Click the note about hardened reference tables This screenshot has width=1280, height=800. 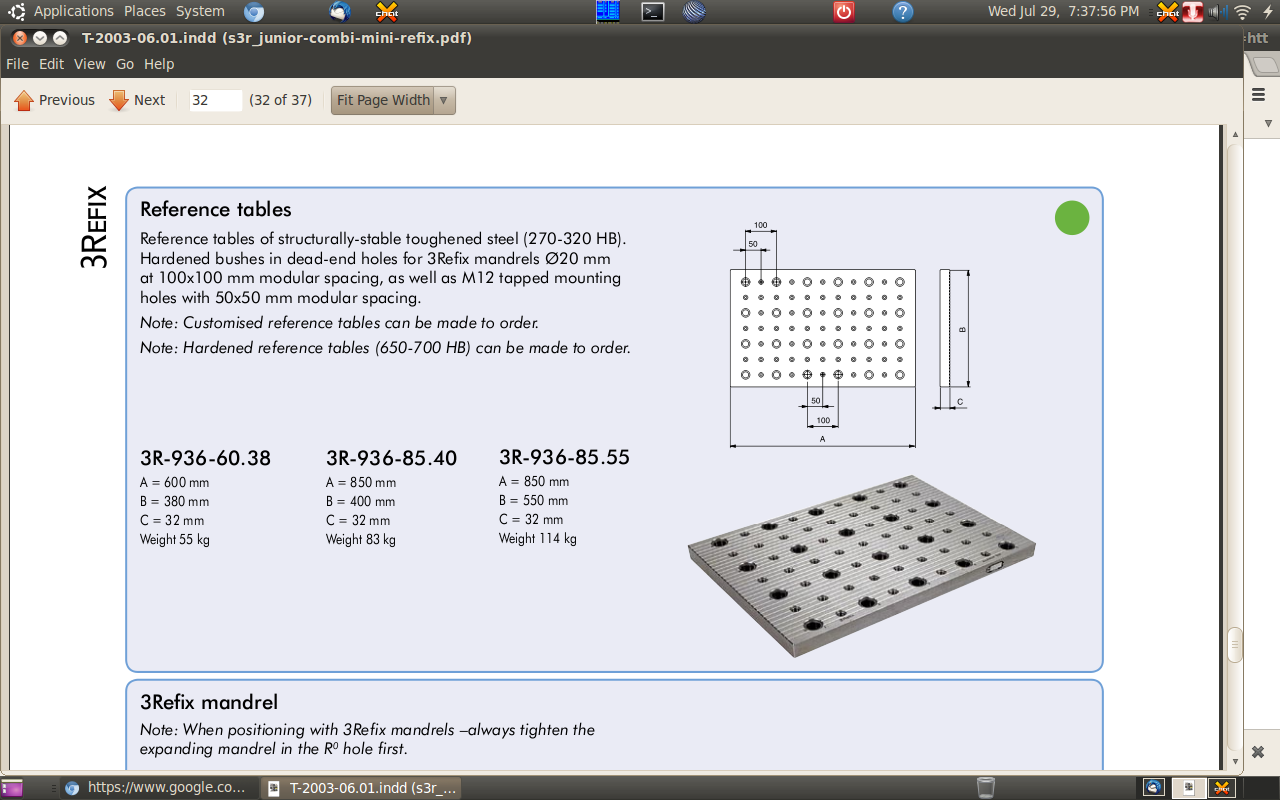click(385, 348)
